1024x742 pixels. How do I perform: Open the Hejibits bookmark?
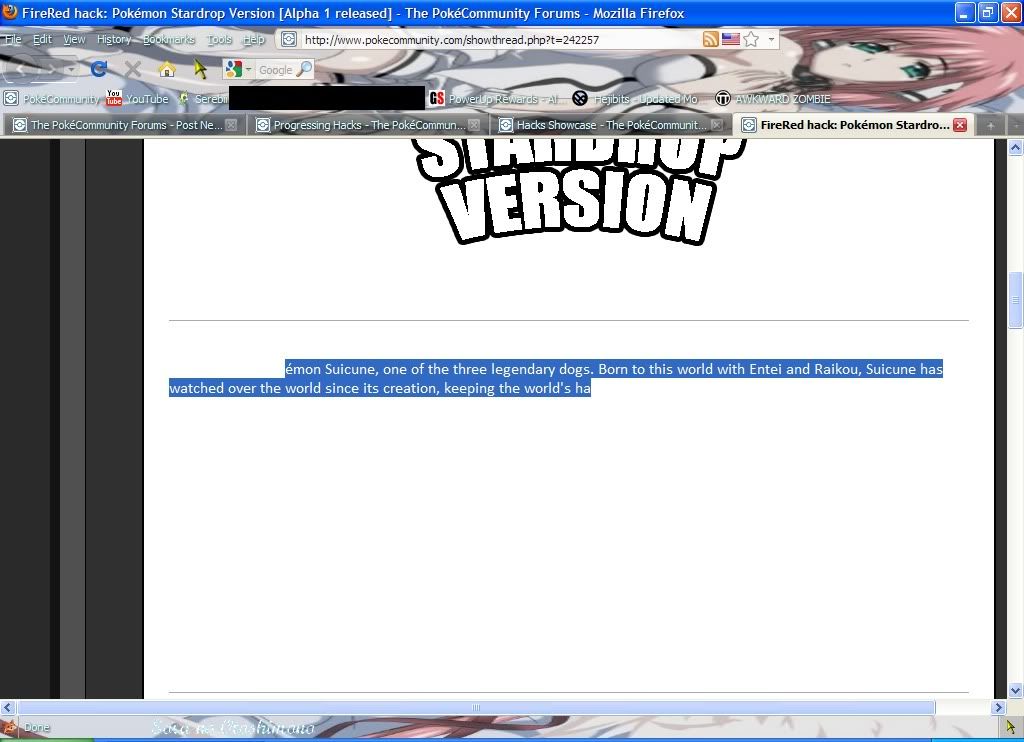635,99
